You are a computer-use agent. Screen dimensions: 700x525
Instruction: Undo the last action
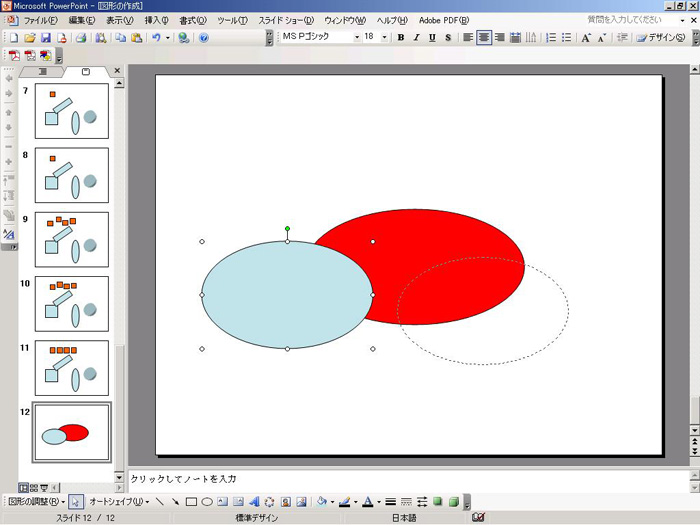(x=156, y=38)
